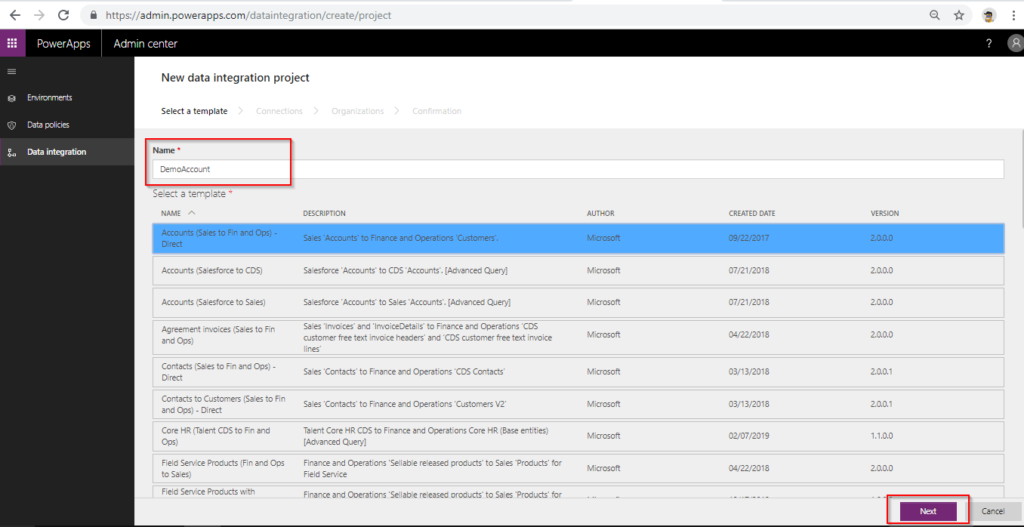Image resolution: width=1024 pixels, height=527 pixels.
Task: Collapse the sidebar with hamburger icon
Action: [x=12, y=71]
